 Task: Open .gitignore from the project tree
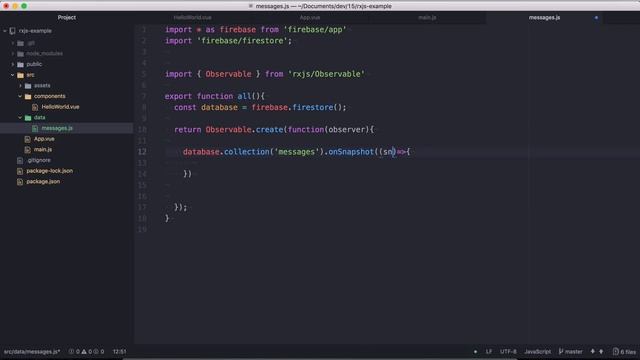tap(39, 160)
